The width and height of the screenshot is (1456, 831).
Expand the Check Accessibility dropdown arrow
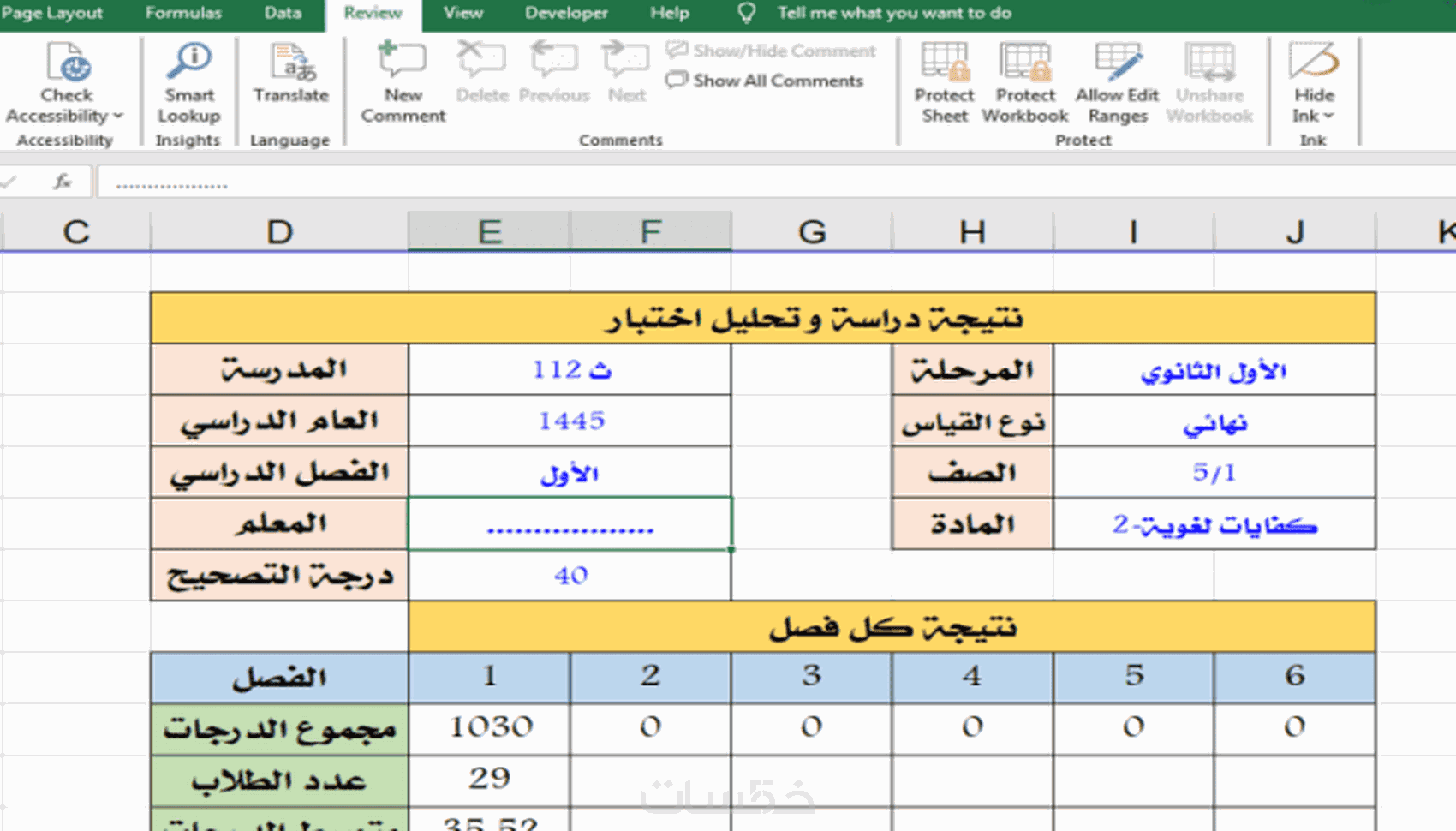pos(118,116)
